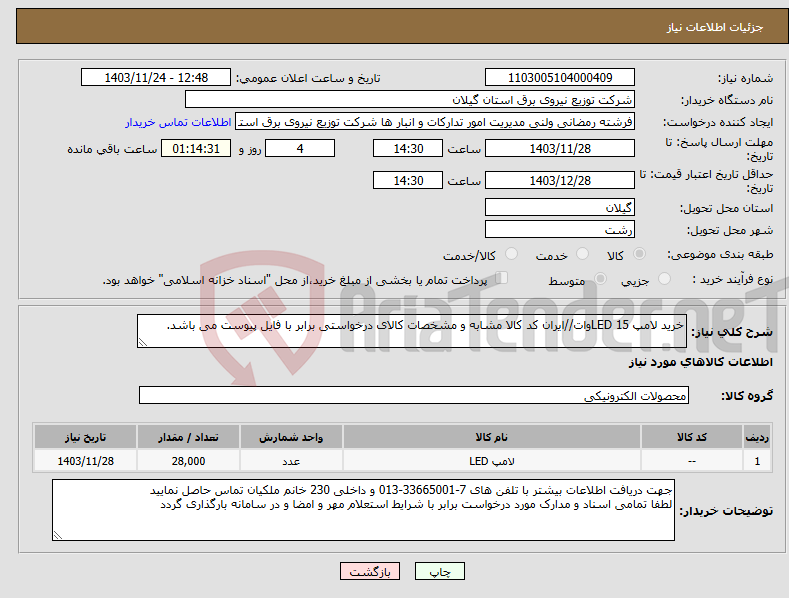Screen dimensions: 789x598
Task: Click the توضیحات خریدار notes textarea
Action: (363, 510)
